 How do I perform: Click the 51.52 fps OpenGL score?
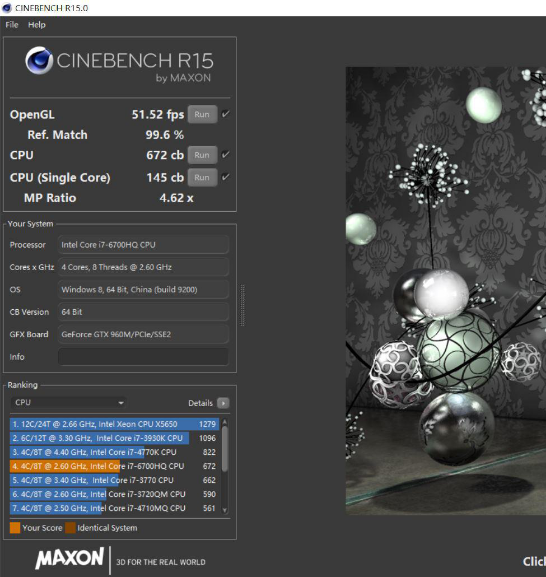tap(158, 114)
